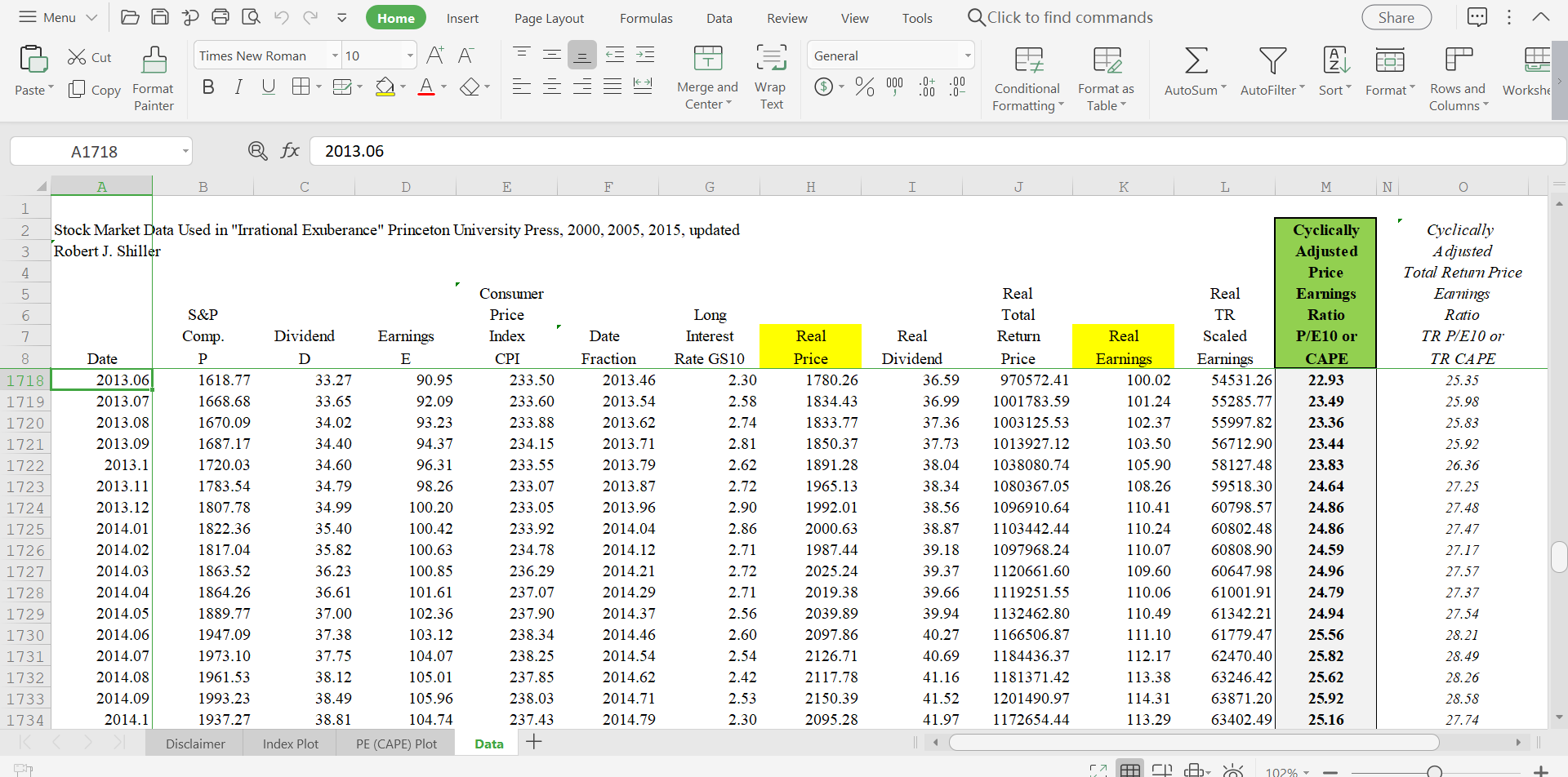
Task: Toggle underline formatting
Action: 269,86
